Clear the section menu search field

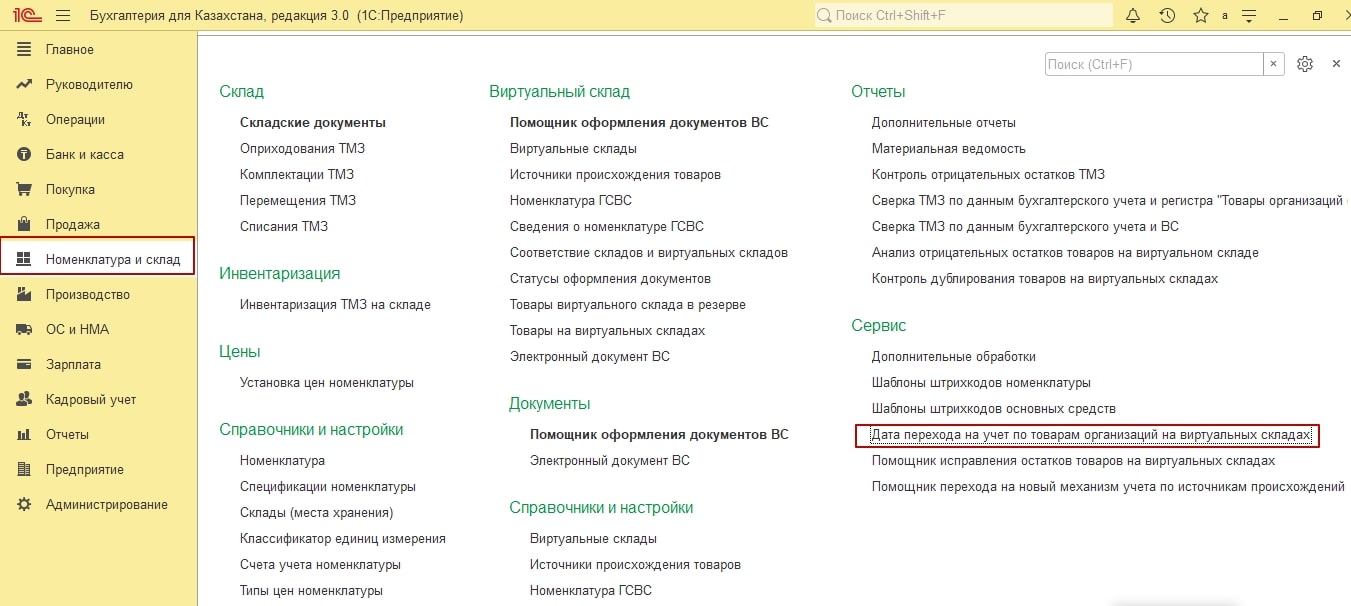(1273, 64)
